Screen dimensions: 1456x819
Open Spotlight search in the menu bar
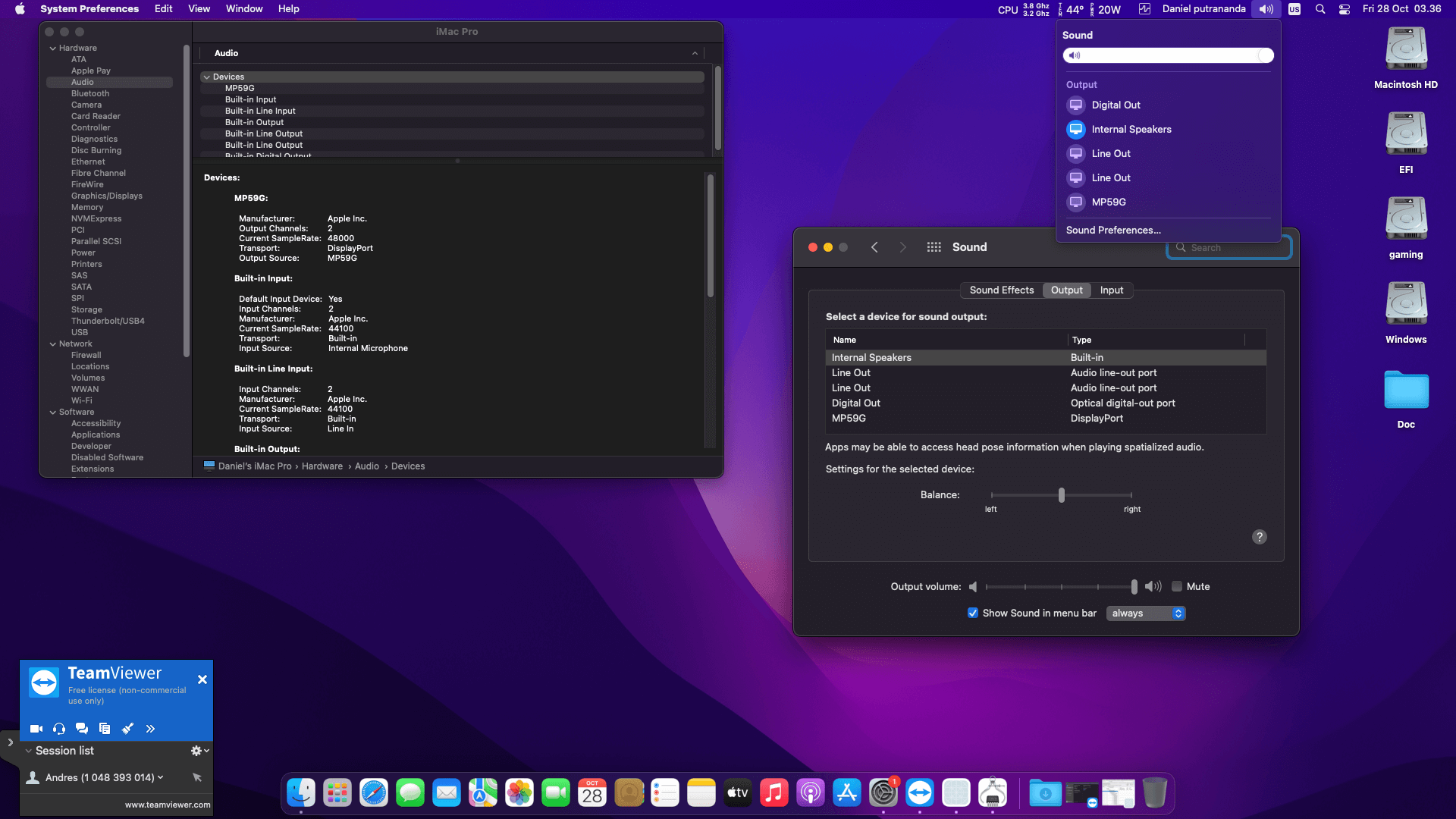[1320, 9]
